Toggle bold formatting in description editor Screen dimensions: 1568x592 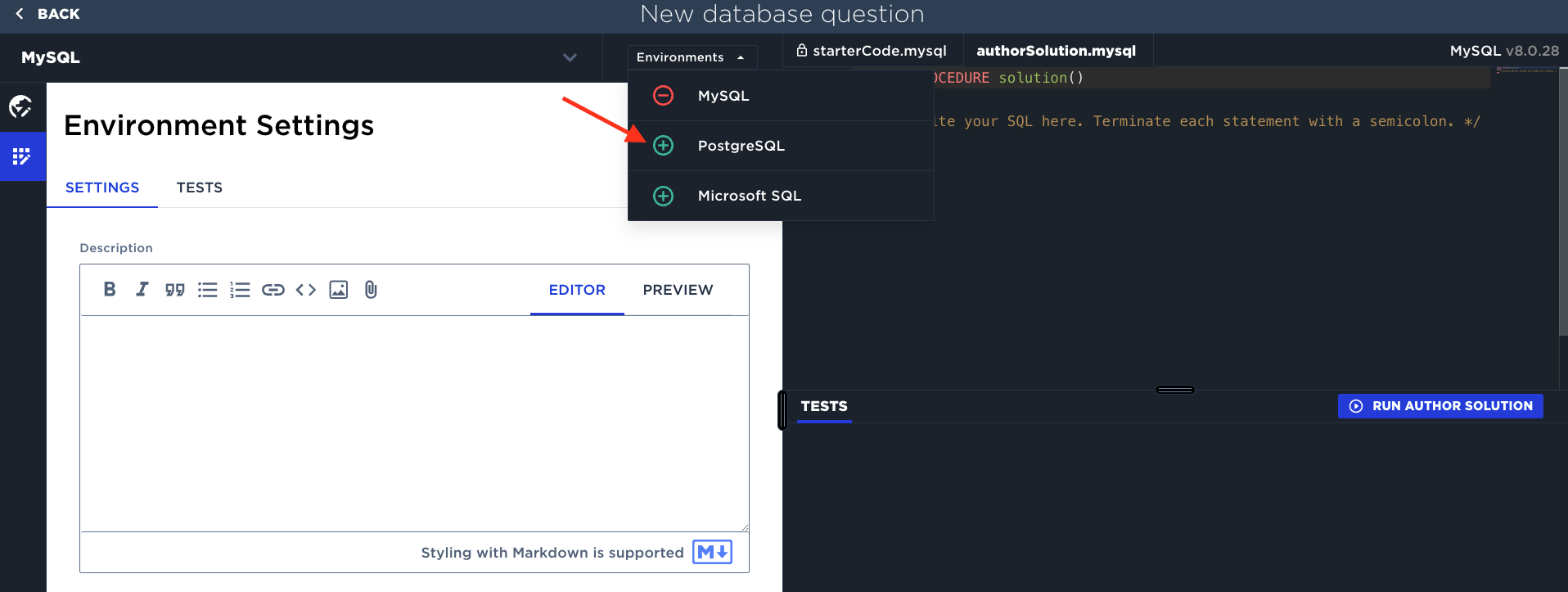tap(110, 289)
